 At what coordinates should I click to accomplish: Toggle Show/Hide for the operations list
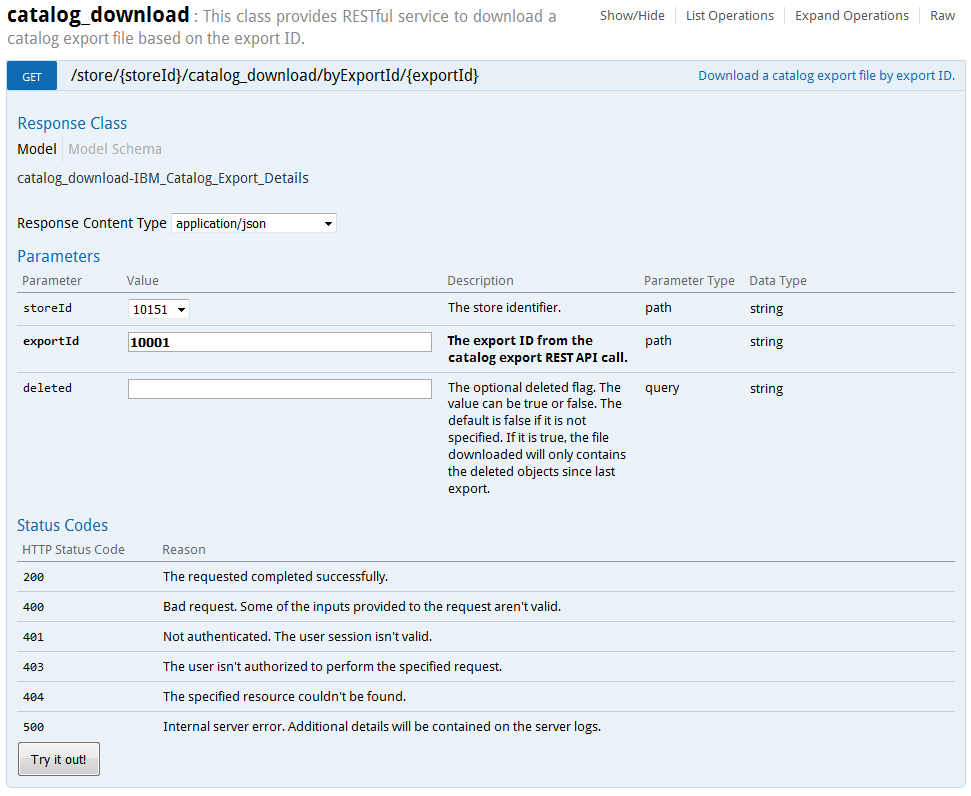(632, 15)
